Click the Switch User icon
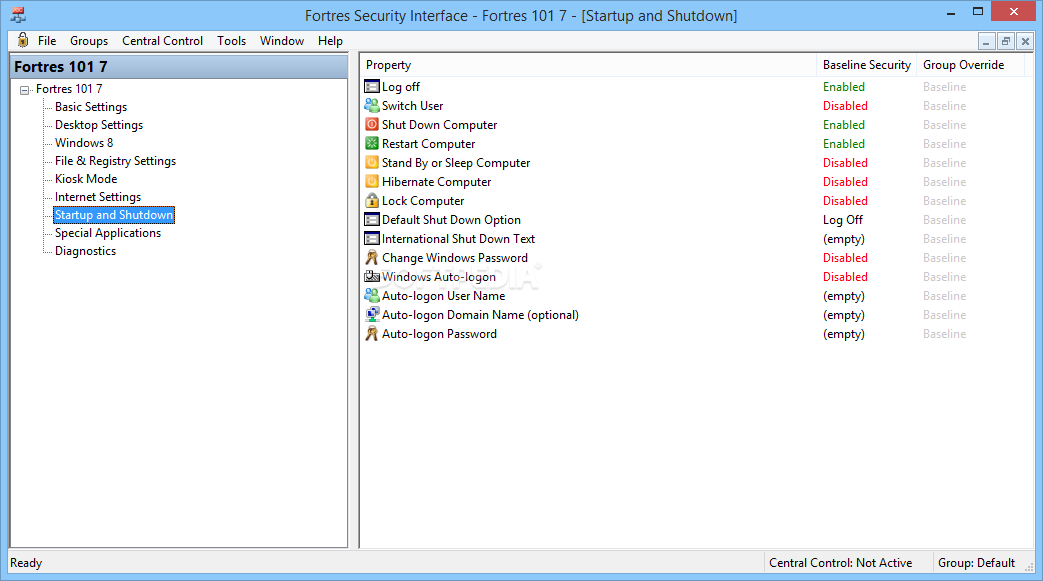This screenshot has height=581, width=1043. (372, 105)
